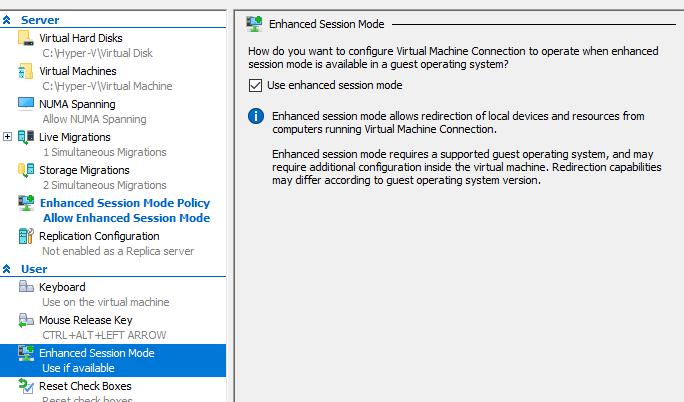The height and width of the screenshot is (402, 684).
Task: Click the Reset Check Boxes icon
Action: [x=26, y=386]
